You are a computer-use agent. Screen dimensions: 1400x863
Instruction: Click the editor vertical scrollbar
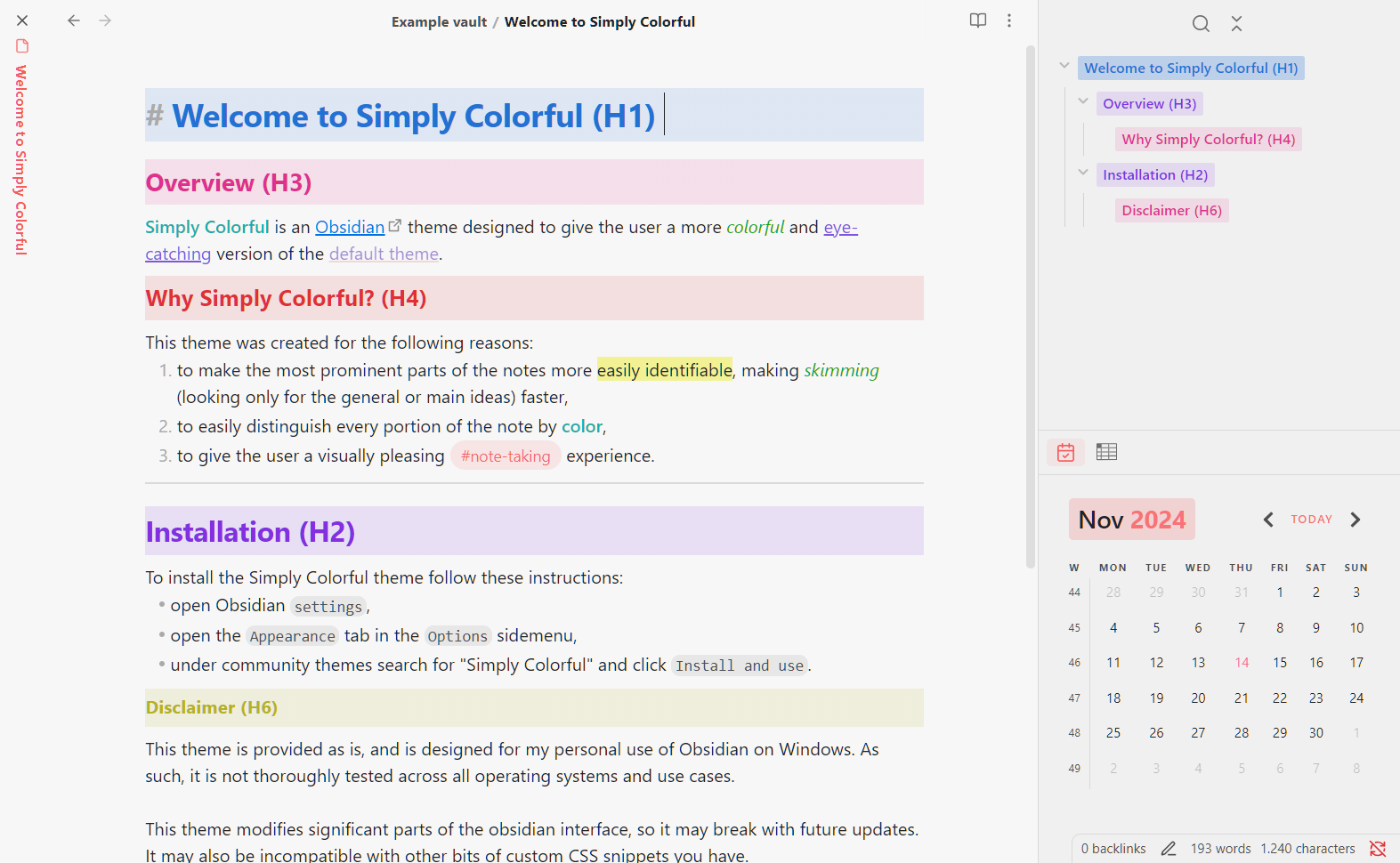1031,307
